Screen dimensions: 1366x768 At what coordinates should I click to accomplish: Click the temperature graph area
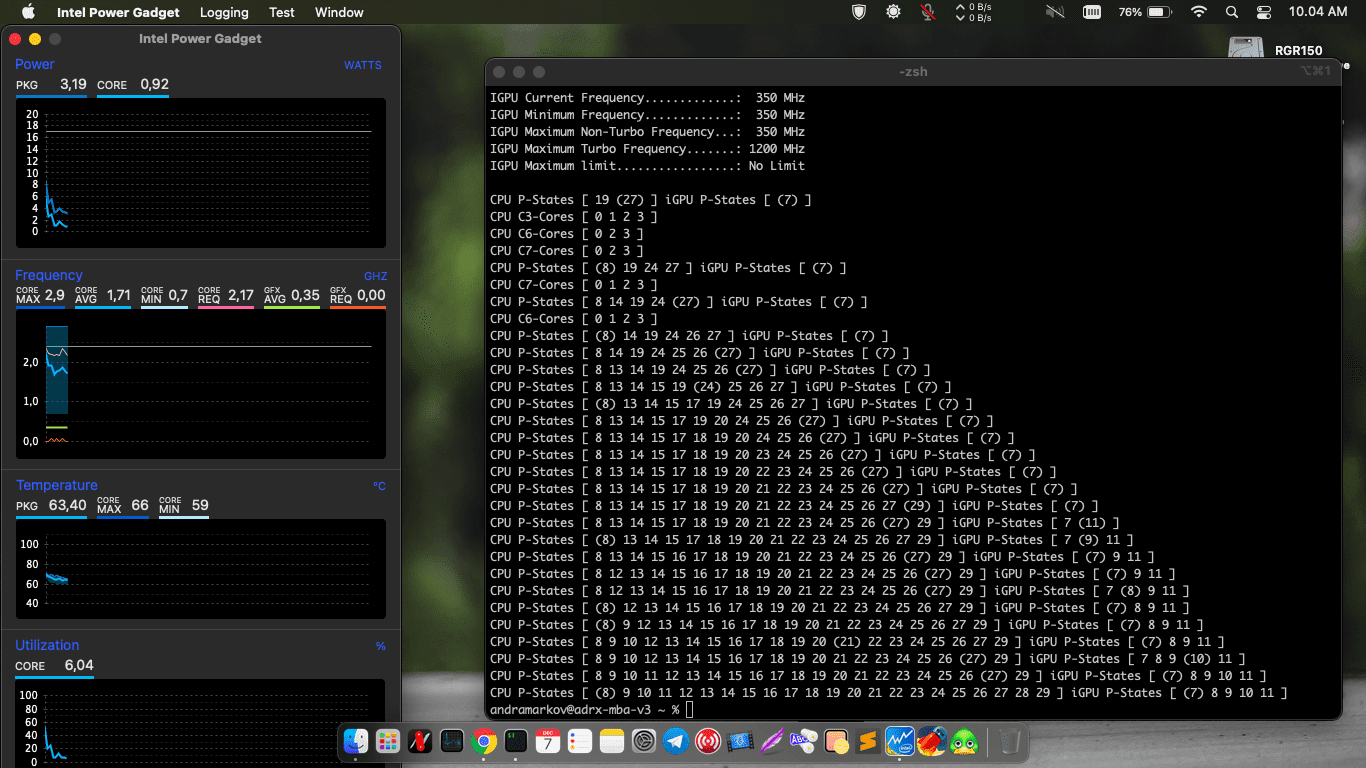200,569
